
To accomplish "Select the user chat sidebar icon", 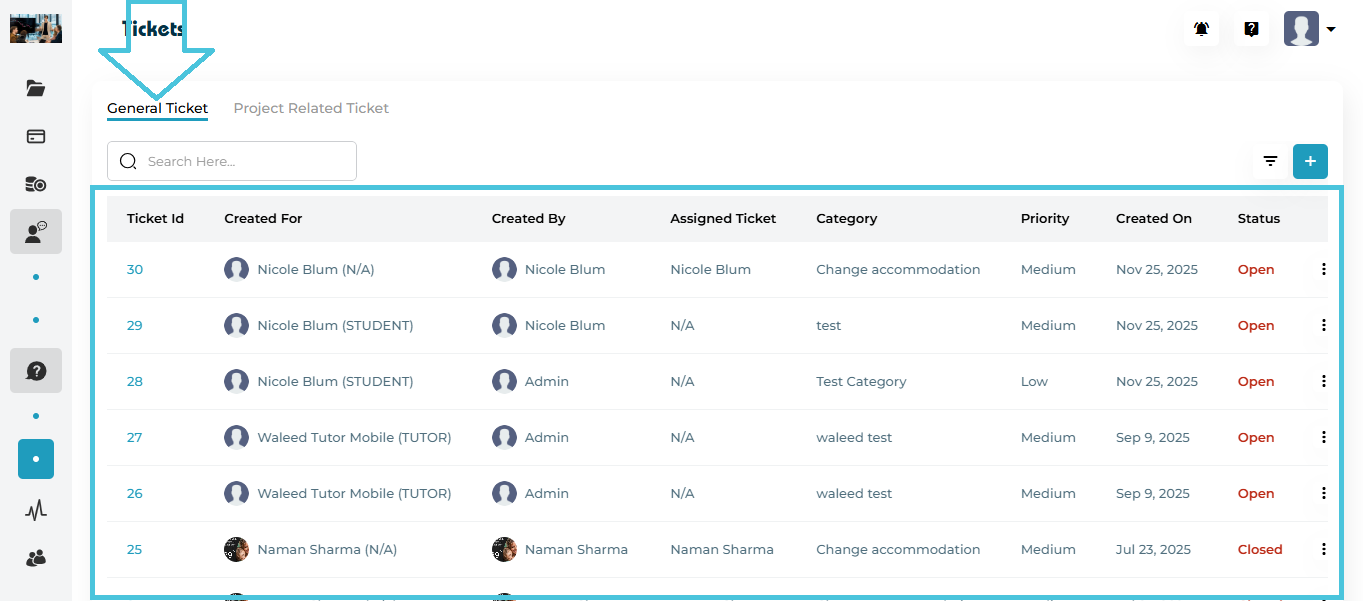I will [x=36, y=232].
